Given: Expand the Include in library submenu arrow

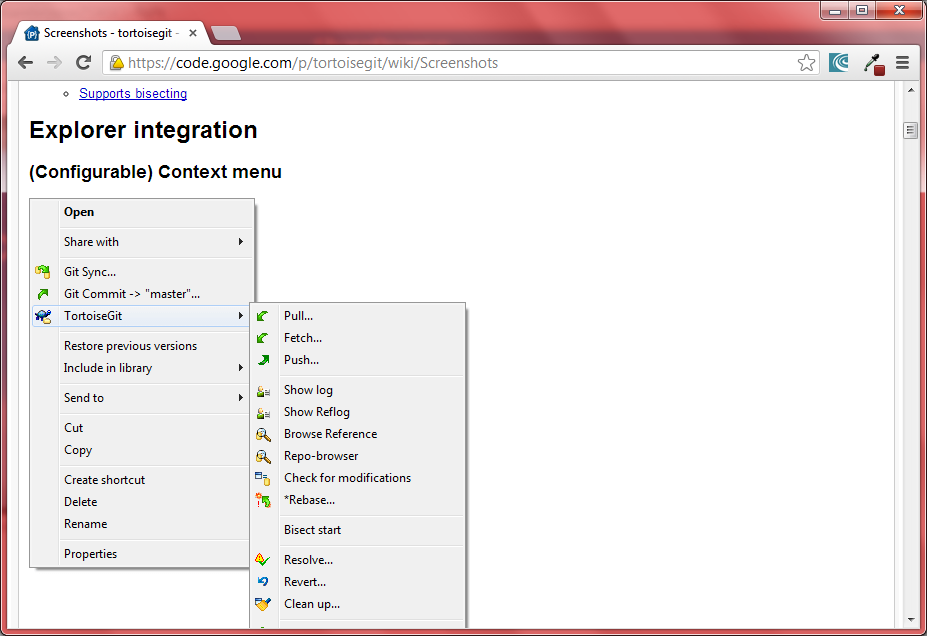Looking at the screenshot, I should tap(240, 368).
